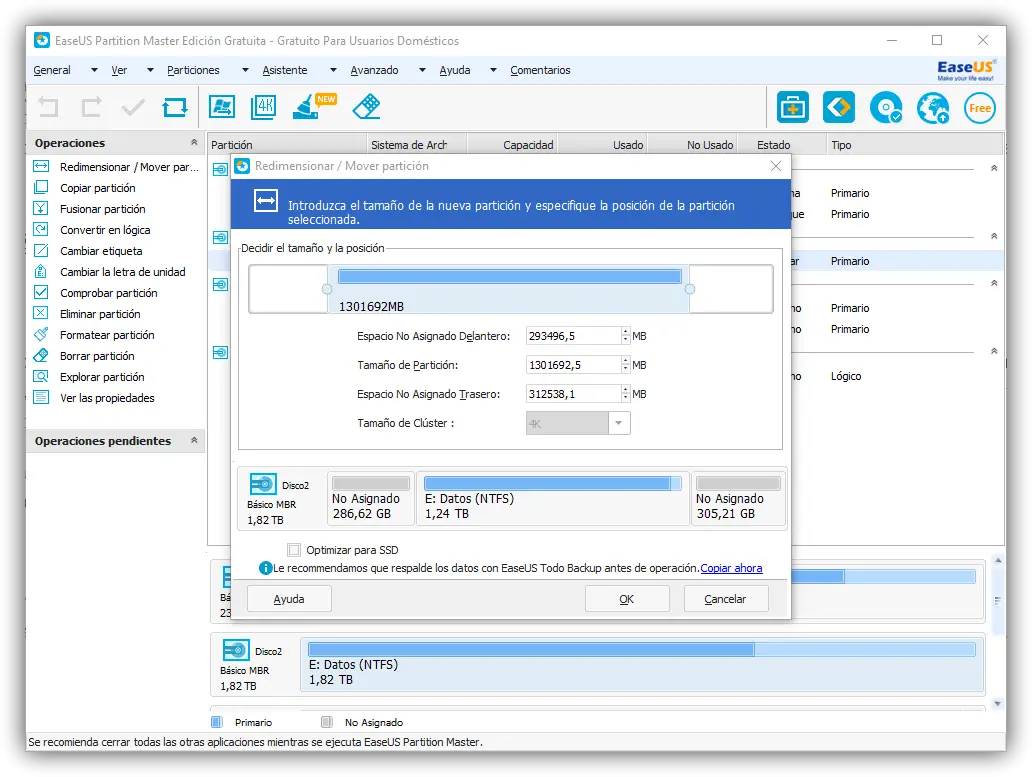Screen dimensions: 1032x777
Task: Click the right resize handle of partition bar
Action: click(689, 289)
